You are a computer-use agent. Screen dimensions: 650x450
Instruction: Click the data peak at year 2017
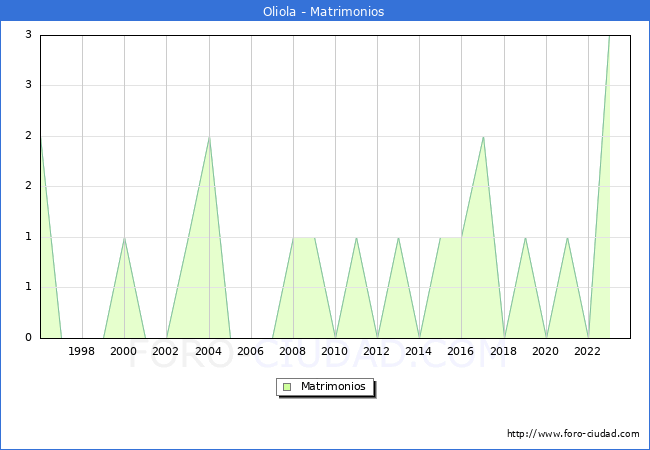pos(483,137)
